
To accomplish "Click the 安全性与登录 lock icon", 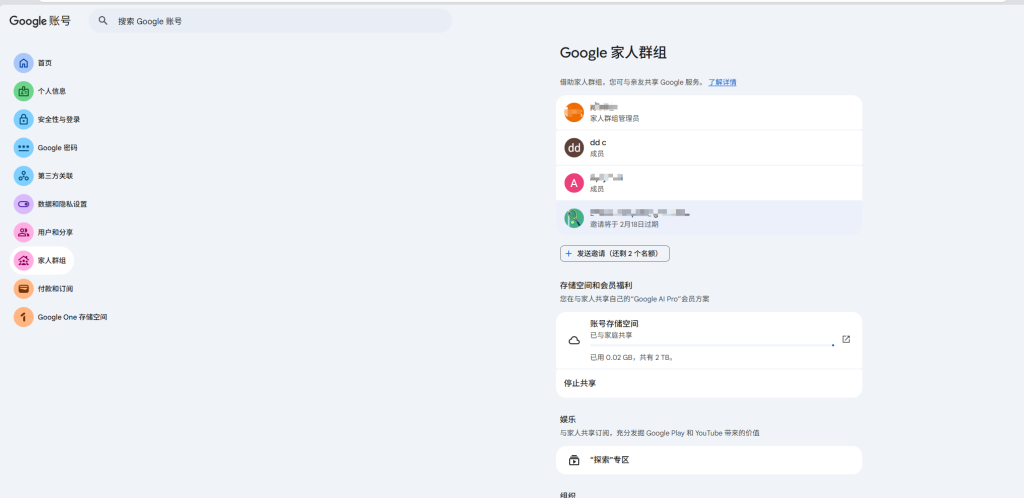I will tap(24, 119).
